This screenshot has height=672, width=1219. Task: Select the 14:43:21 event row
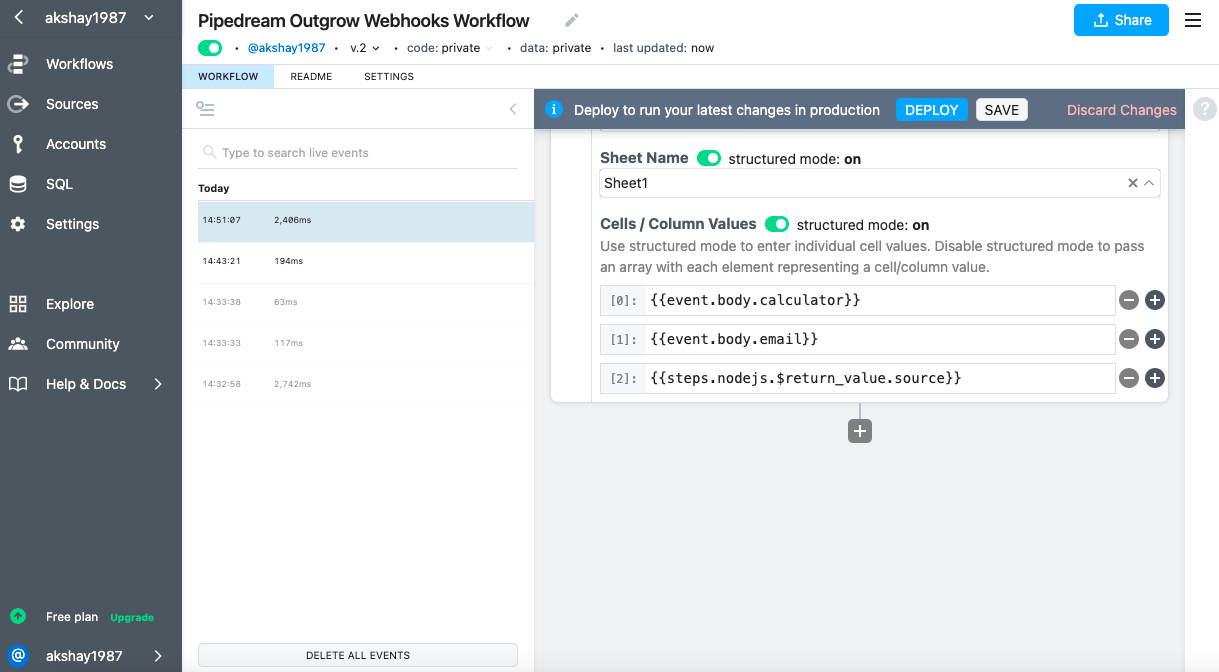(x=366, y=261)
